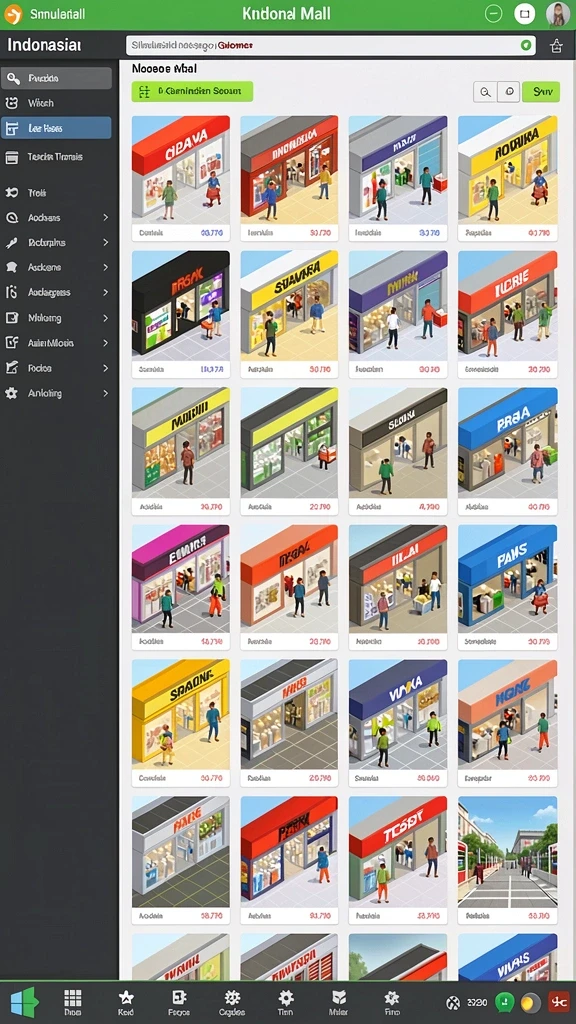Click the basket icon beside the search bar
576x1024 pixels.
point(556,46)
